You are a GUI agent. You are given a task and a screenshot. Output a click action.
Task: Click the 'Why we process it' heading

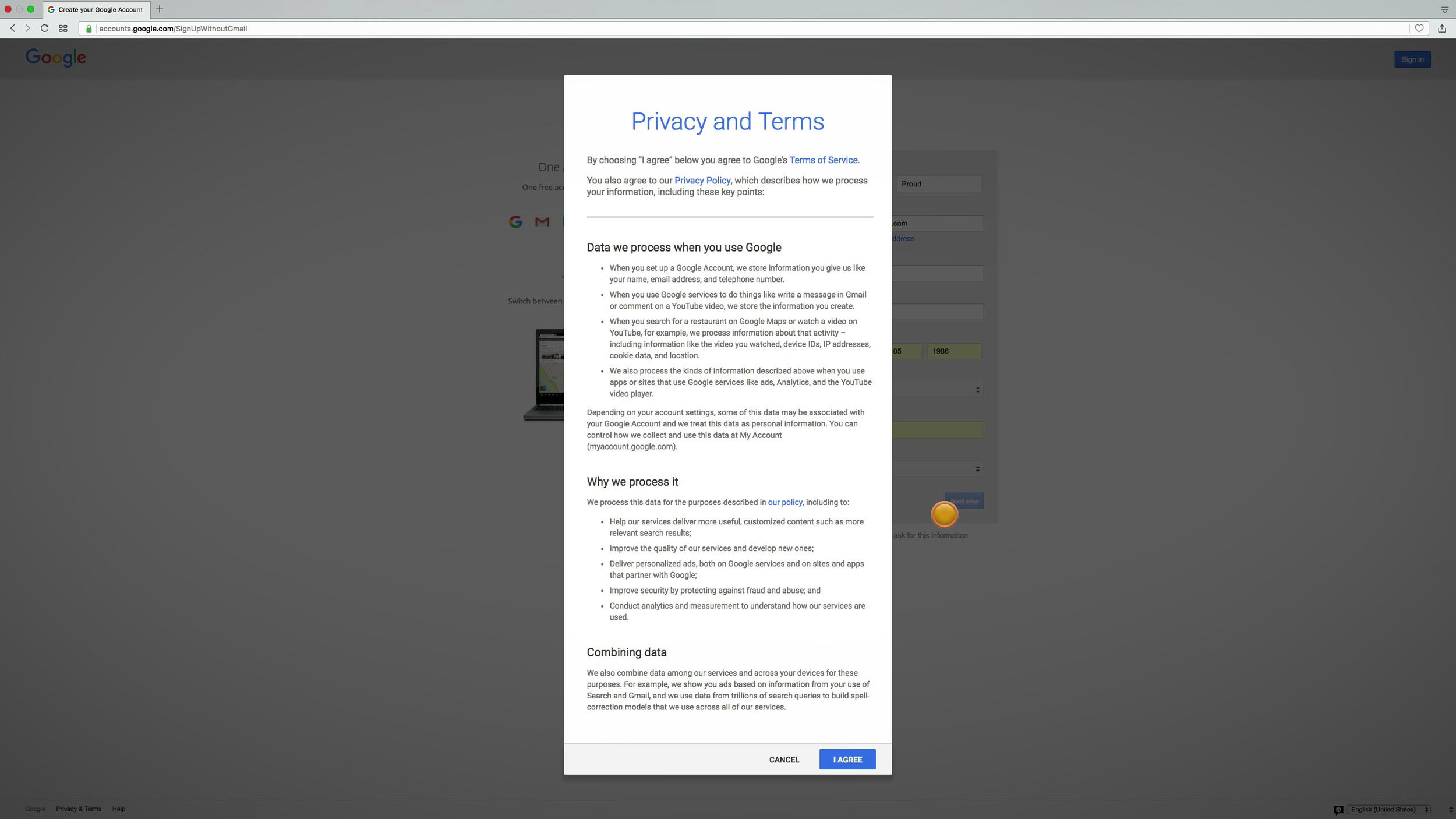(632, 482)
